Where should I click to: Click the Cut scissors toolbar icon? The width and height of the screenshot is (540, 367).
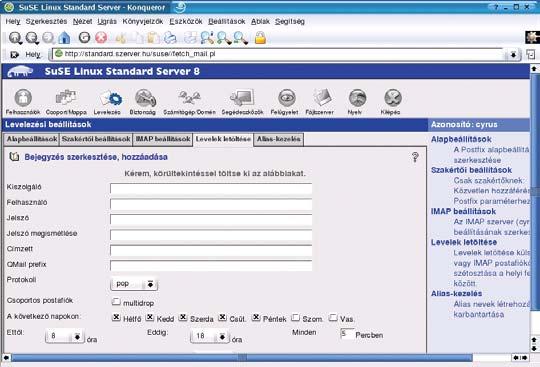(x=120, y=38)
